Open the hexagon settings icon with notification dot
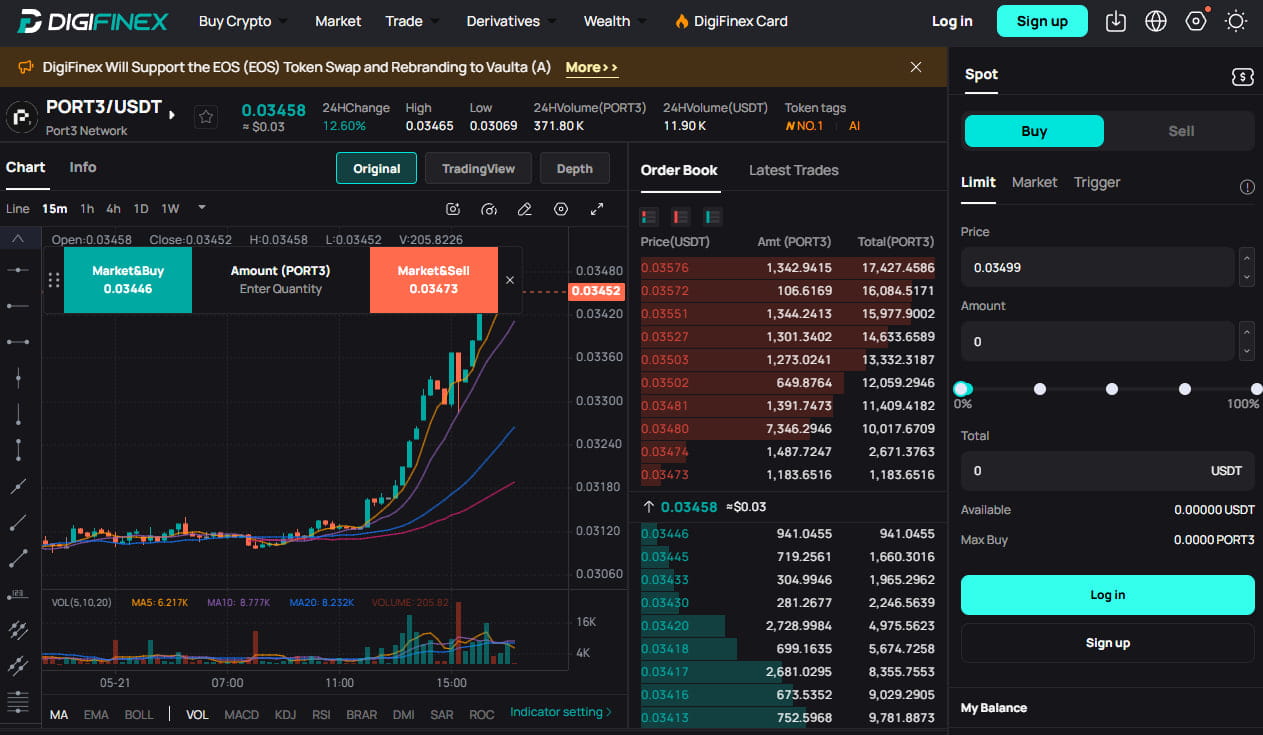The width and height of the screenshot is (1263, 735). [x=1196, y=21]
